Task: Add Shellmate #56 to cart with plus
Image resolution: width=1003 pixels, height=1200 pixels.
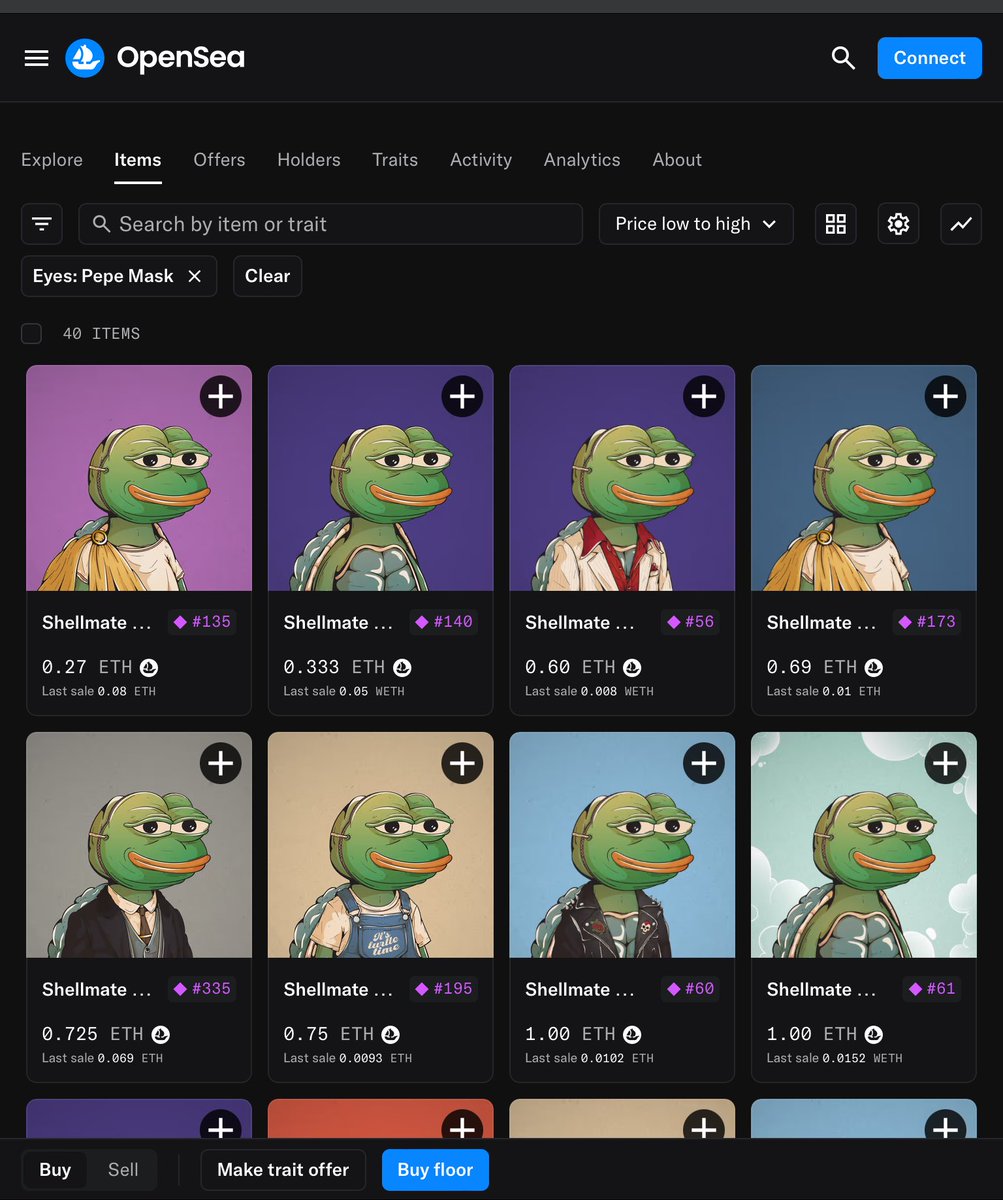Action: 704,397
